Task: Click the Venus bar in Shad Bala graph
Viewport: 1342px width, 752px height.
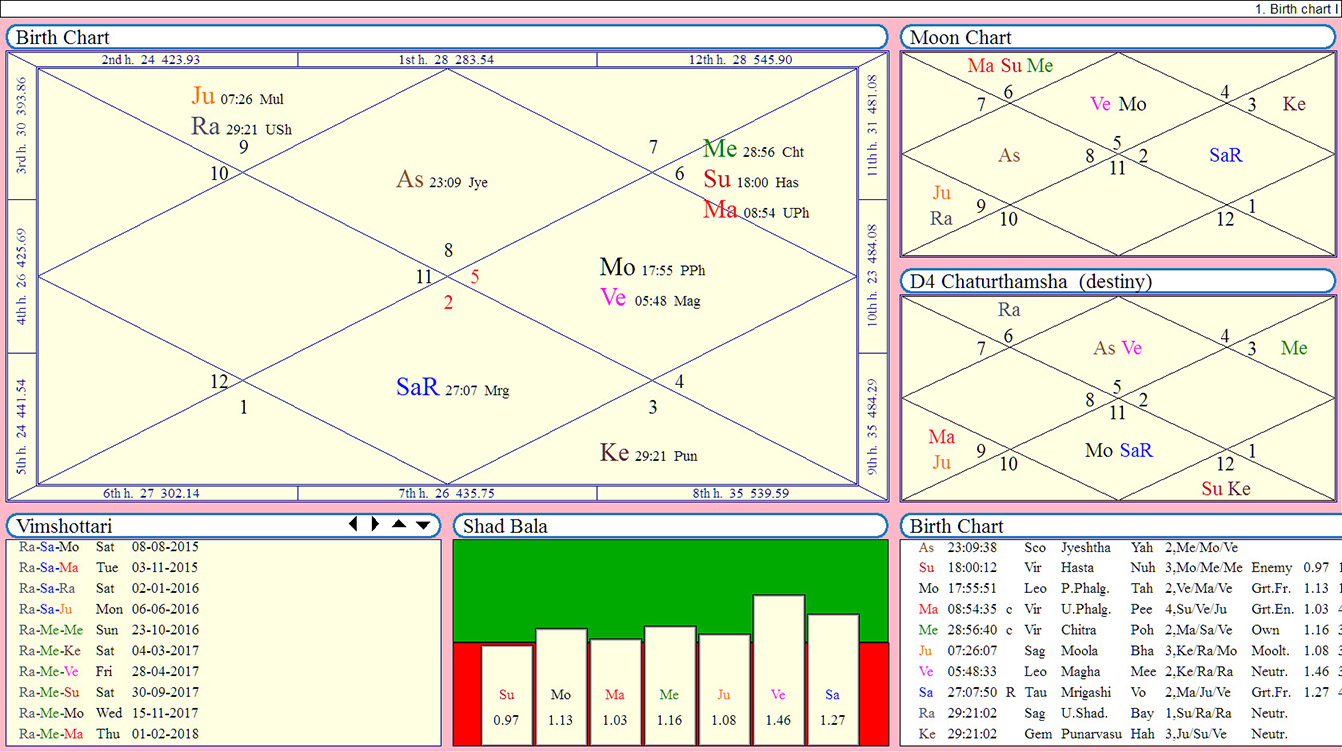Action: 779,670
